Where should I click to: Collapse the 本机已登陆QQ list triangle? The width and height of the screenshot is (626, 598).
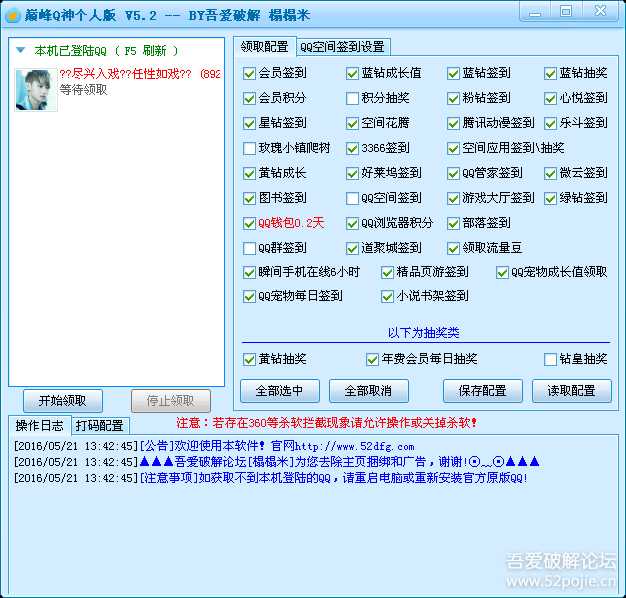click(20, 50)
